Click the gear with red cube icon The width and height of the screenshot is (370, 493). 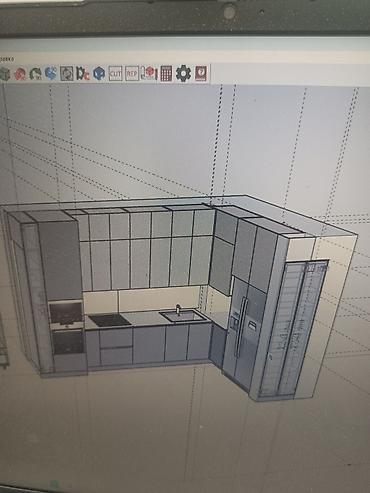click(x=83, y=73)
